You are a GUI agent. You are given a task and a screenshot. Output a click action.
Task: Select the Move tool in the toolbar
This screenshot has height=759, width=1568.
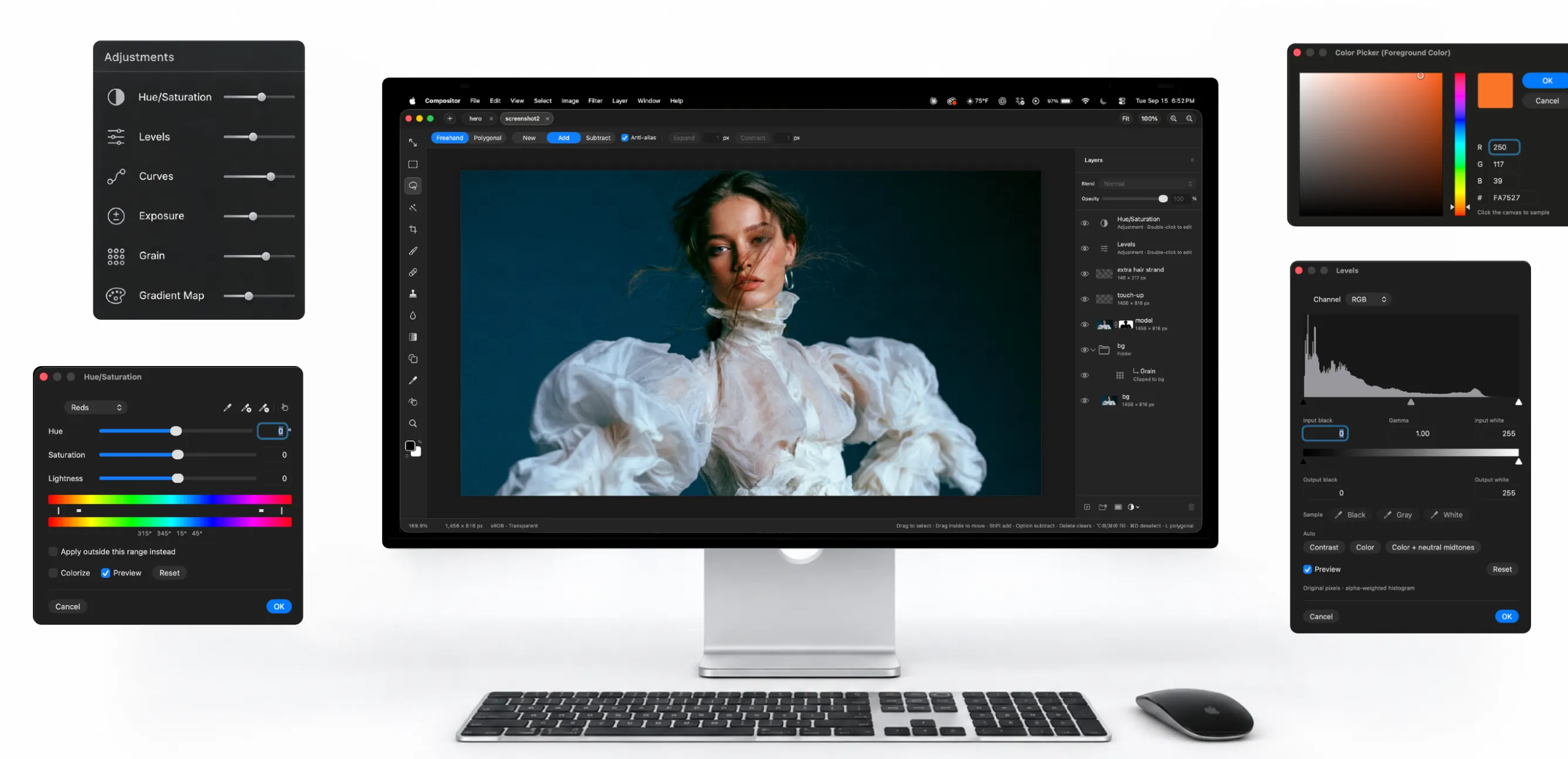(x=413, y=143)
